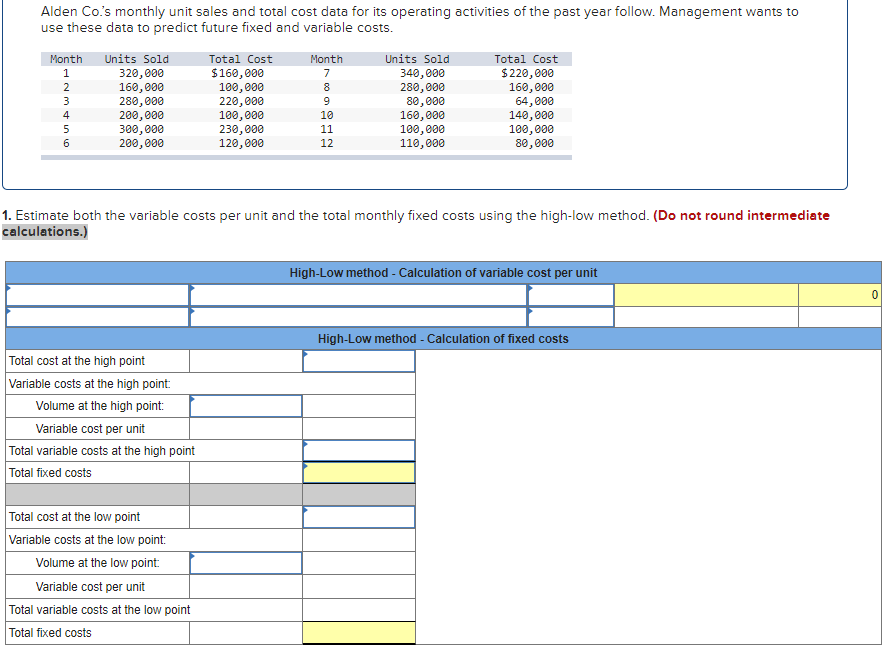Open first dropdown cell in variable cost second row
The height and width of the screenshot is (653, 889).
97,317
